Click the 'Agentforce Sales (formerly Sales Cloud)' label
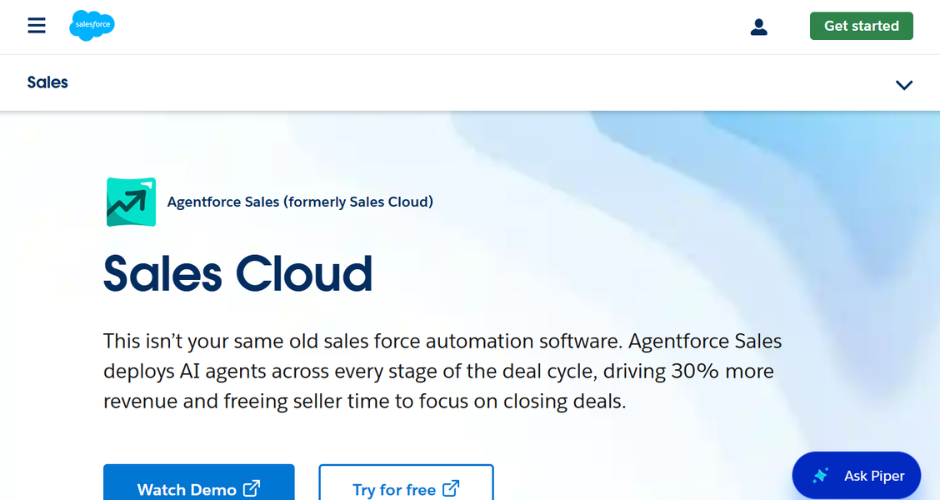This screenshot has height=500, width=940. point(300,202)
